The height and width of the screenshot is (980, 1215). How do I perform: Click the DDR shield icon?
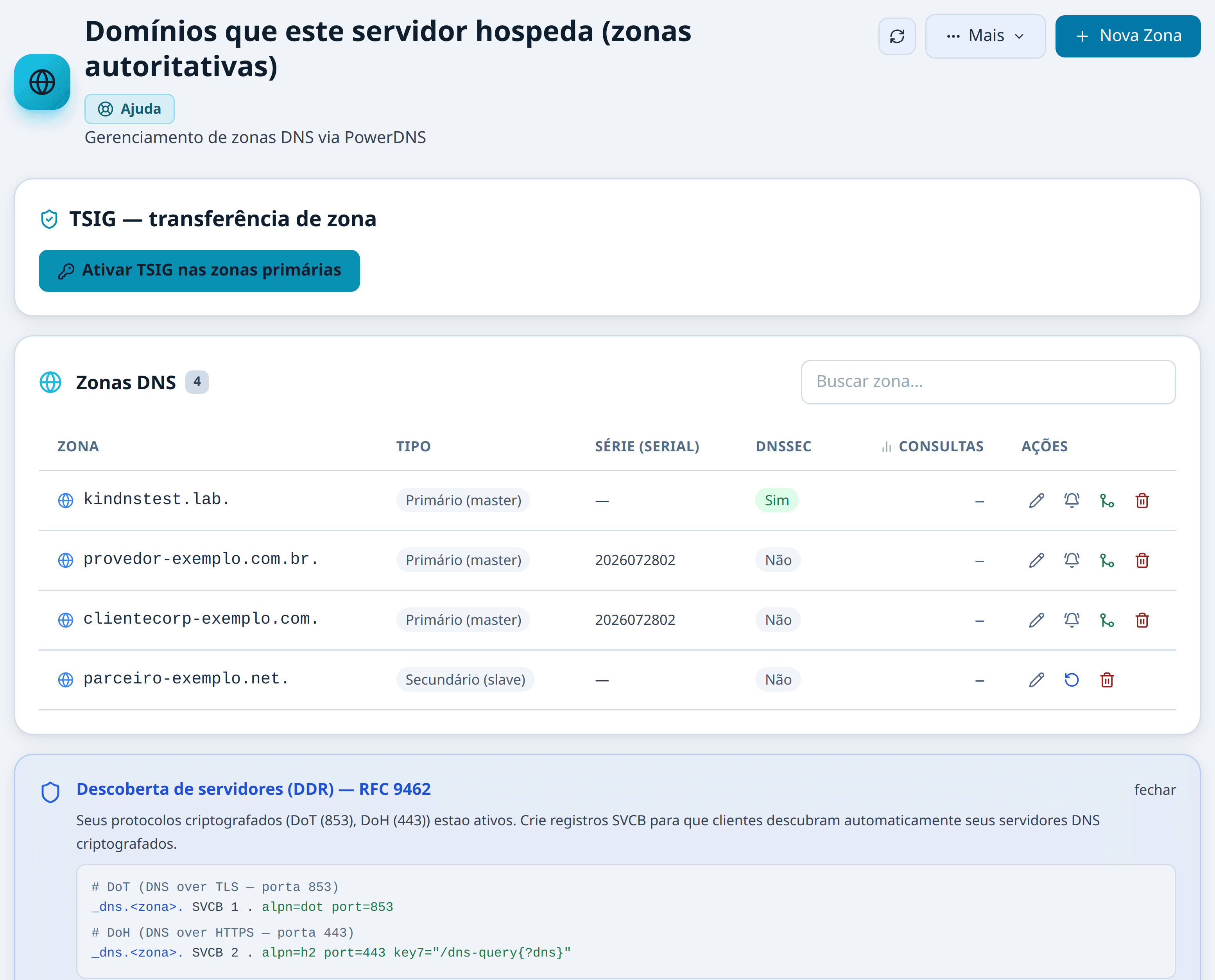[50, 792]
